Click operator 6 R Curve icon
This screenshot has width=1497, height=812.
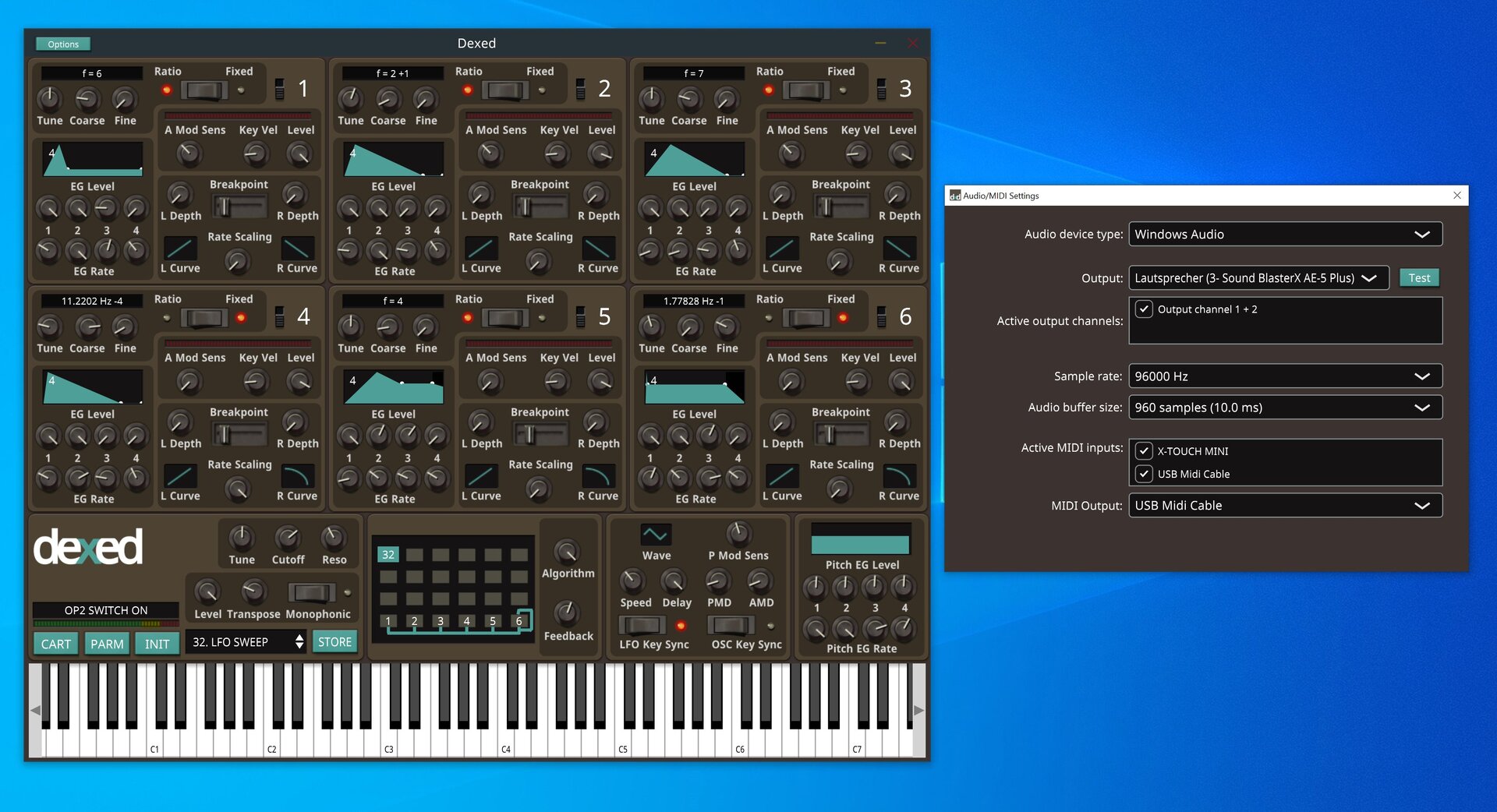(899, 476)
